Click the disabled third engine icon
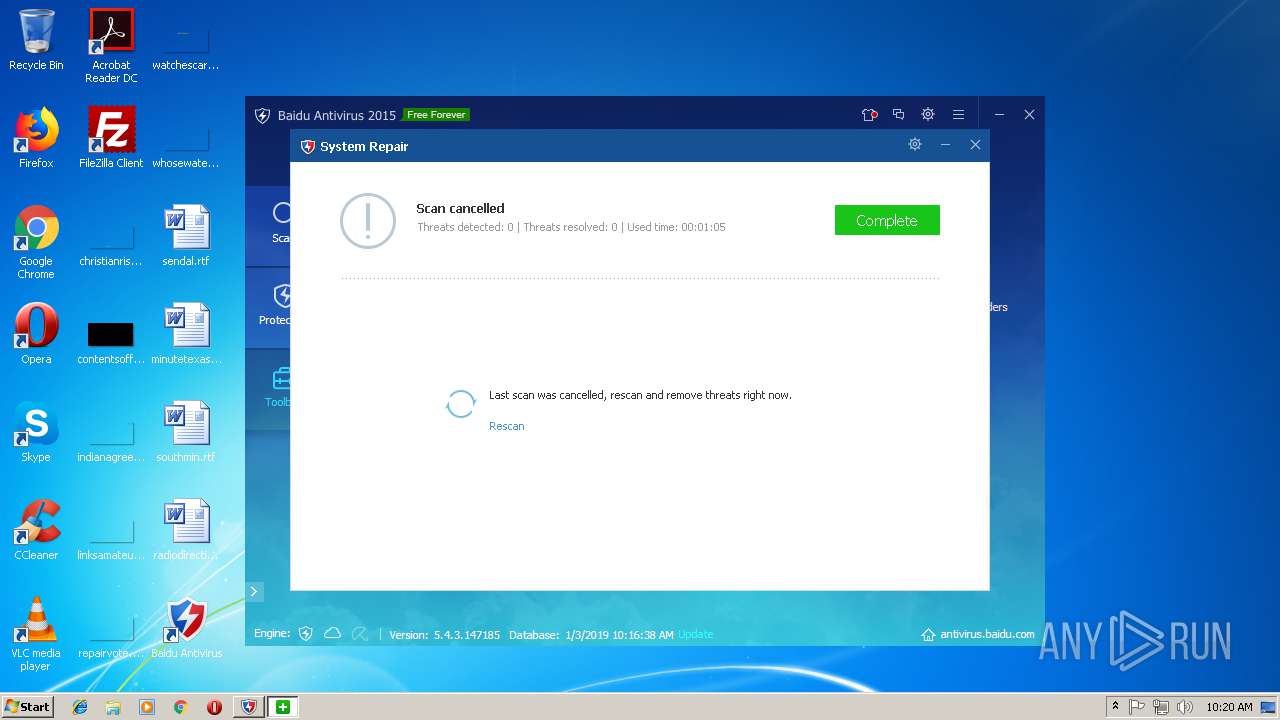This screenshot has height=720, width=1280. (360, 634)
